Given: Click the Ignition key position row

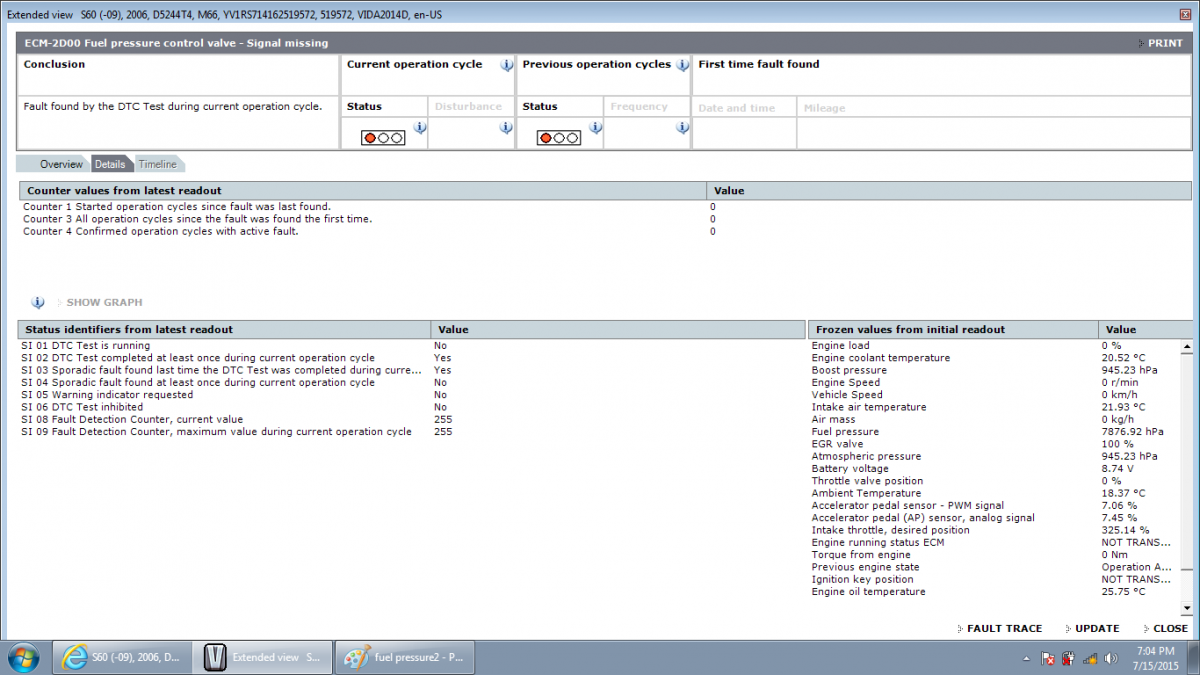Looking at the screenshot, I should click(x=994, y=579).
